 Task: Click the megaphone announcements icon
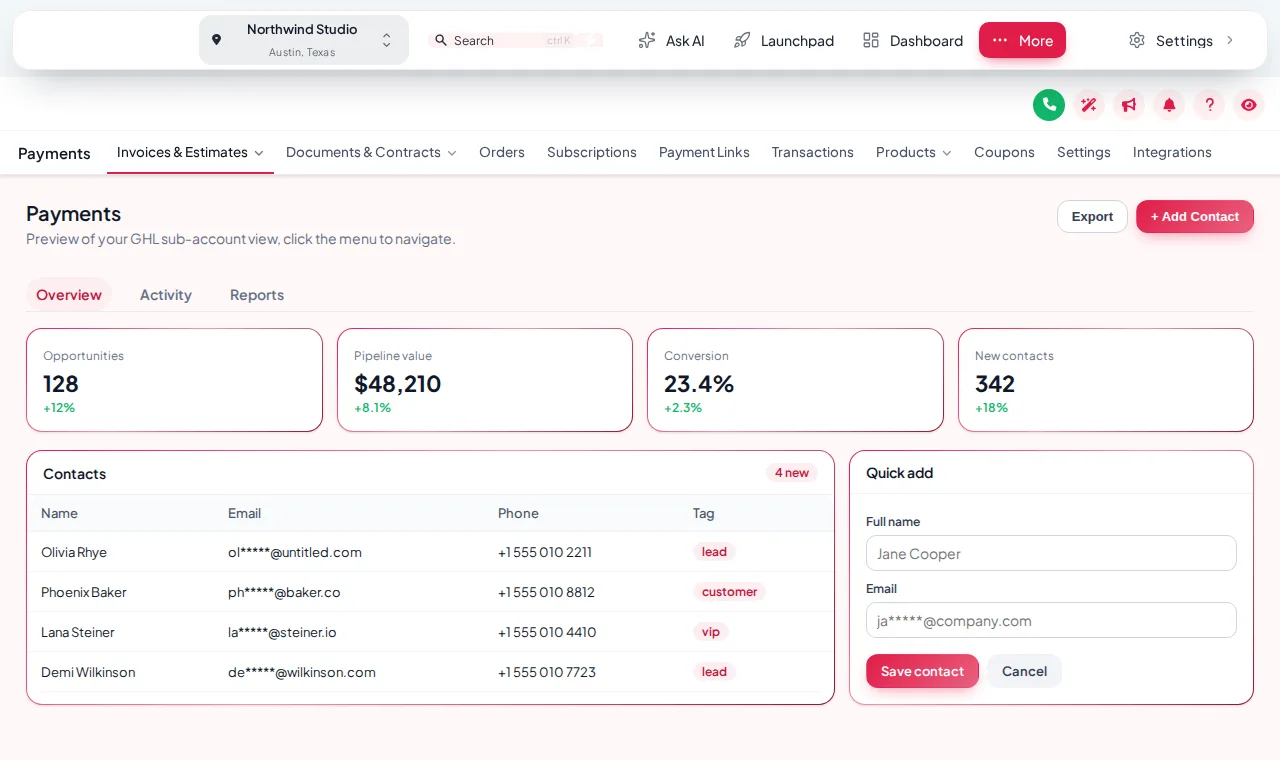click(x=1129, y=105)
